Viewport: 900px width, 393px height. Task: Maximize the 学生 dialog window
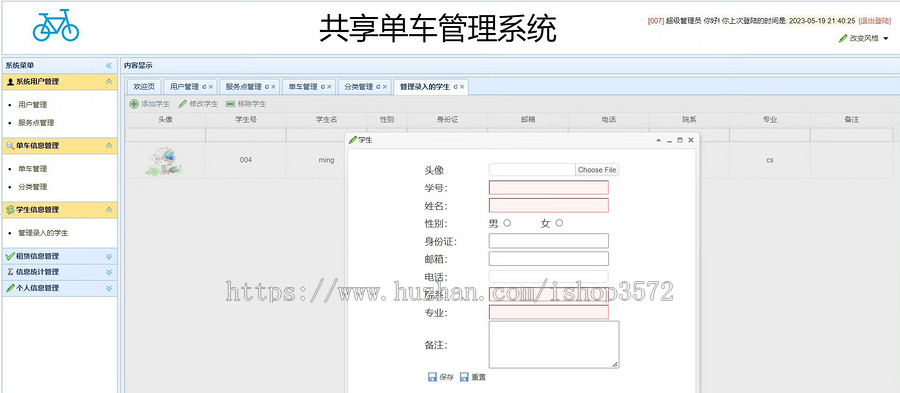680,140
